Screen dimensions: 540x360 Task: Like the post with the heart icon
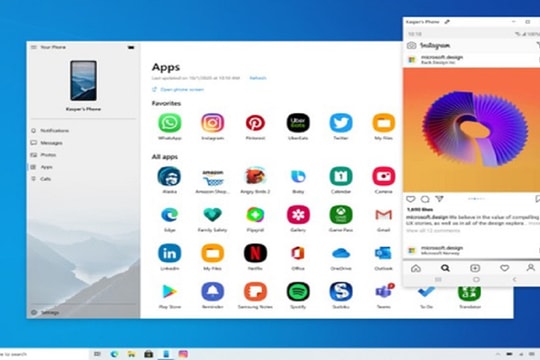411,199
